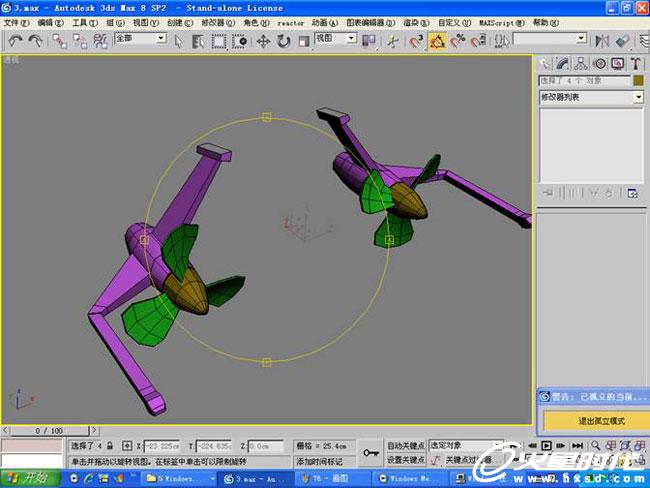Viewport: 650px width, 488px height.
Task: Toggle Window/Crossing selection mode
Action: [239, 41]
